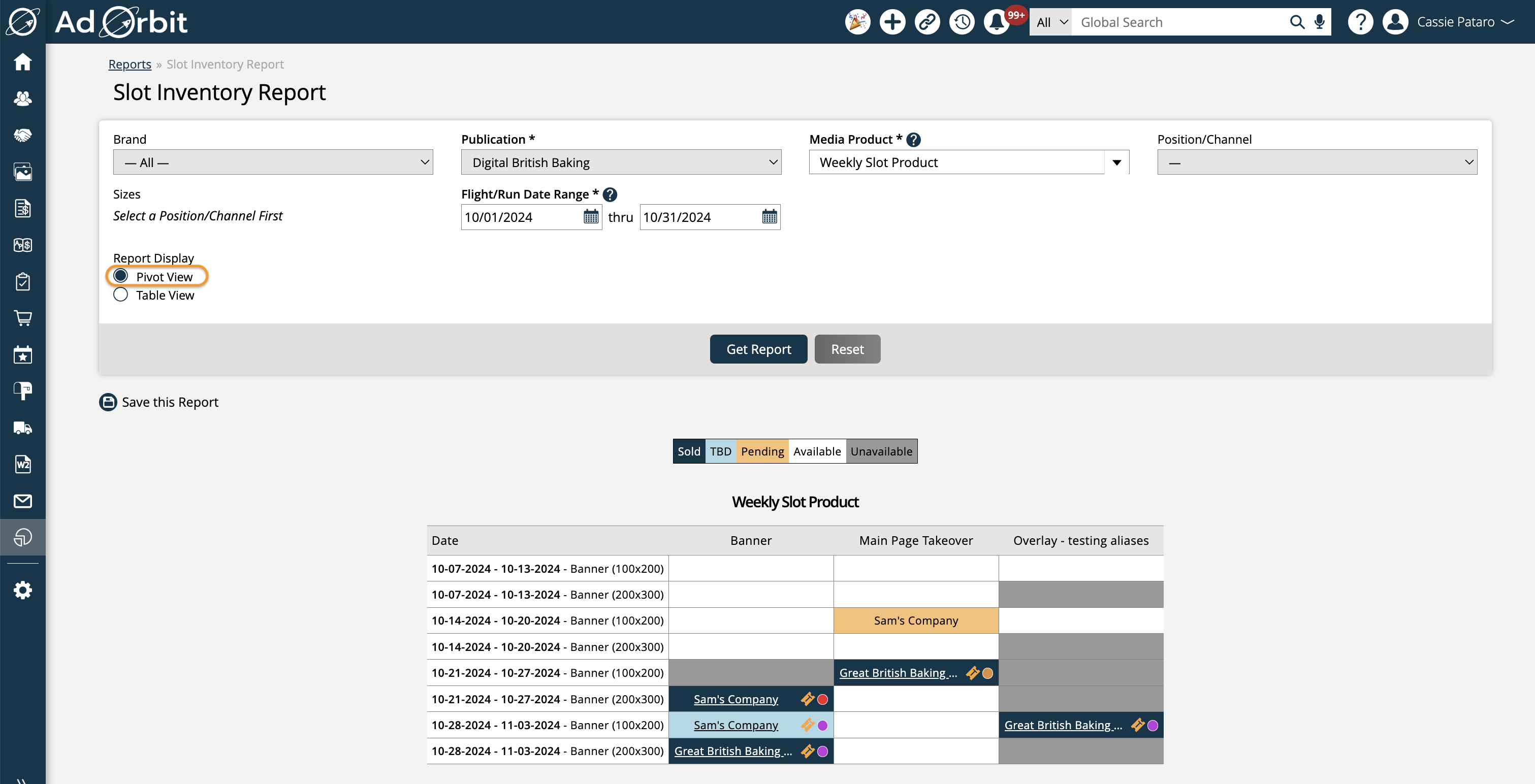Open the Brand dropdown
Viewport: 1535px width, 784px height.
click(273, 162)
